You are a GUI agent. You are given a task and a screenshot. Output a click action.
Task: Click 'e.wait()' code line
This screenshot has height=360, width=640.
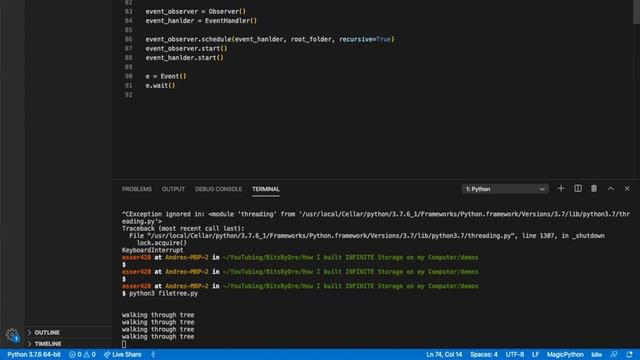tap(160, 85)
